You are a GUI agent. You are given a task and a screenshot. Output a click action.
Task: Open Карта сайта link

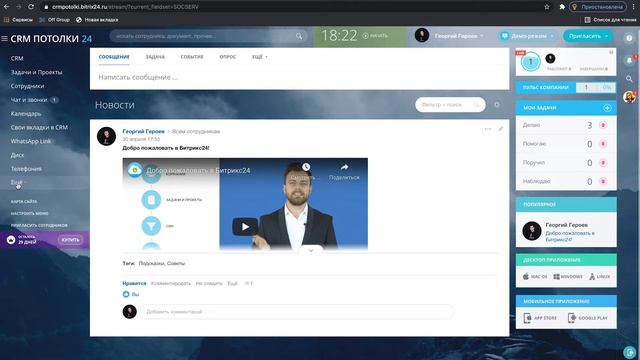(24, 202)
